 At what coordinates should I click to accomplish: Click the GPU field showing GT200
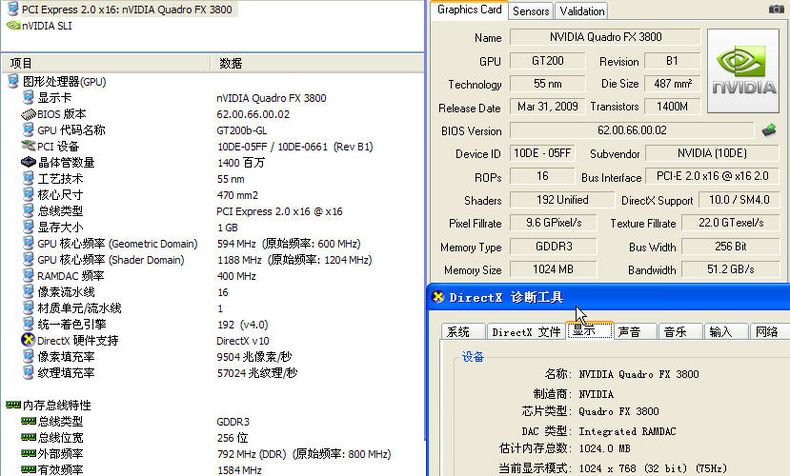[548, 61]
